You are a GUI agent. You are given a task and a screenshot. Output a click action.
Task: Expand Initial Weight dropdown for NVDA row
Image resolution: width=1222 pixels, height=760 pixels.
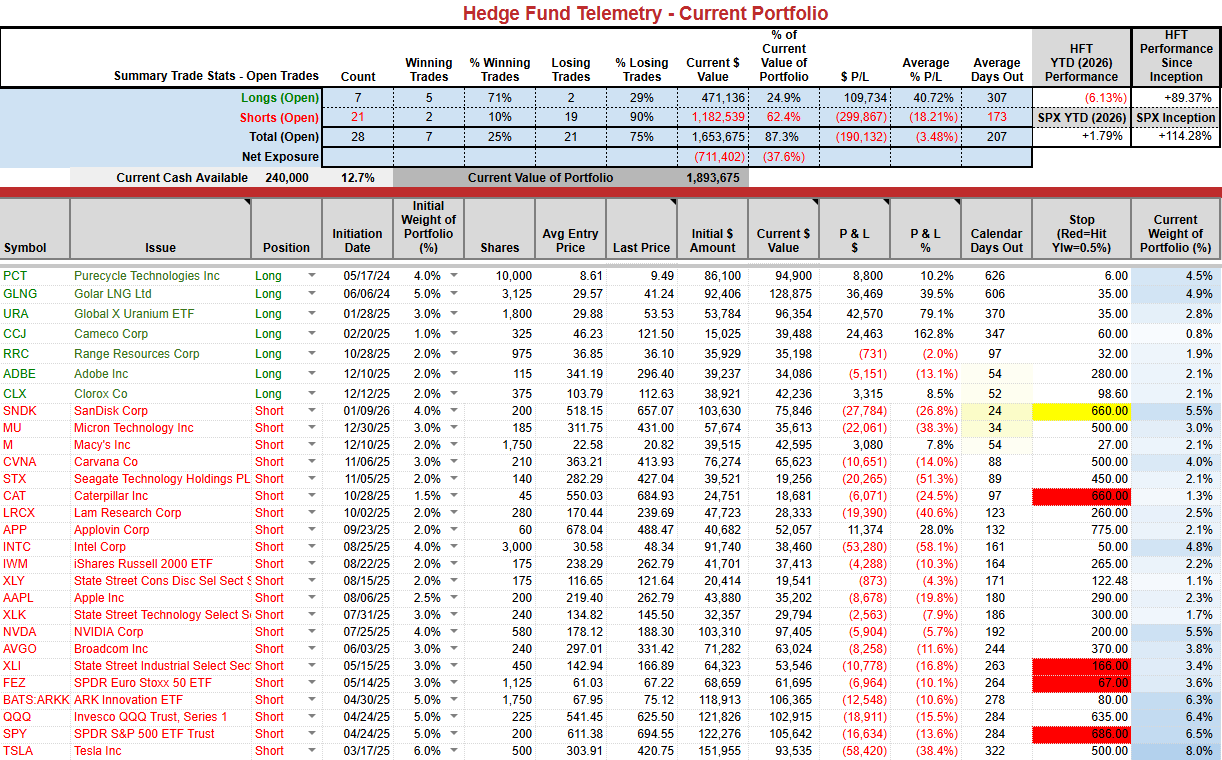[454, 632]
